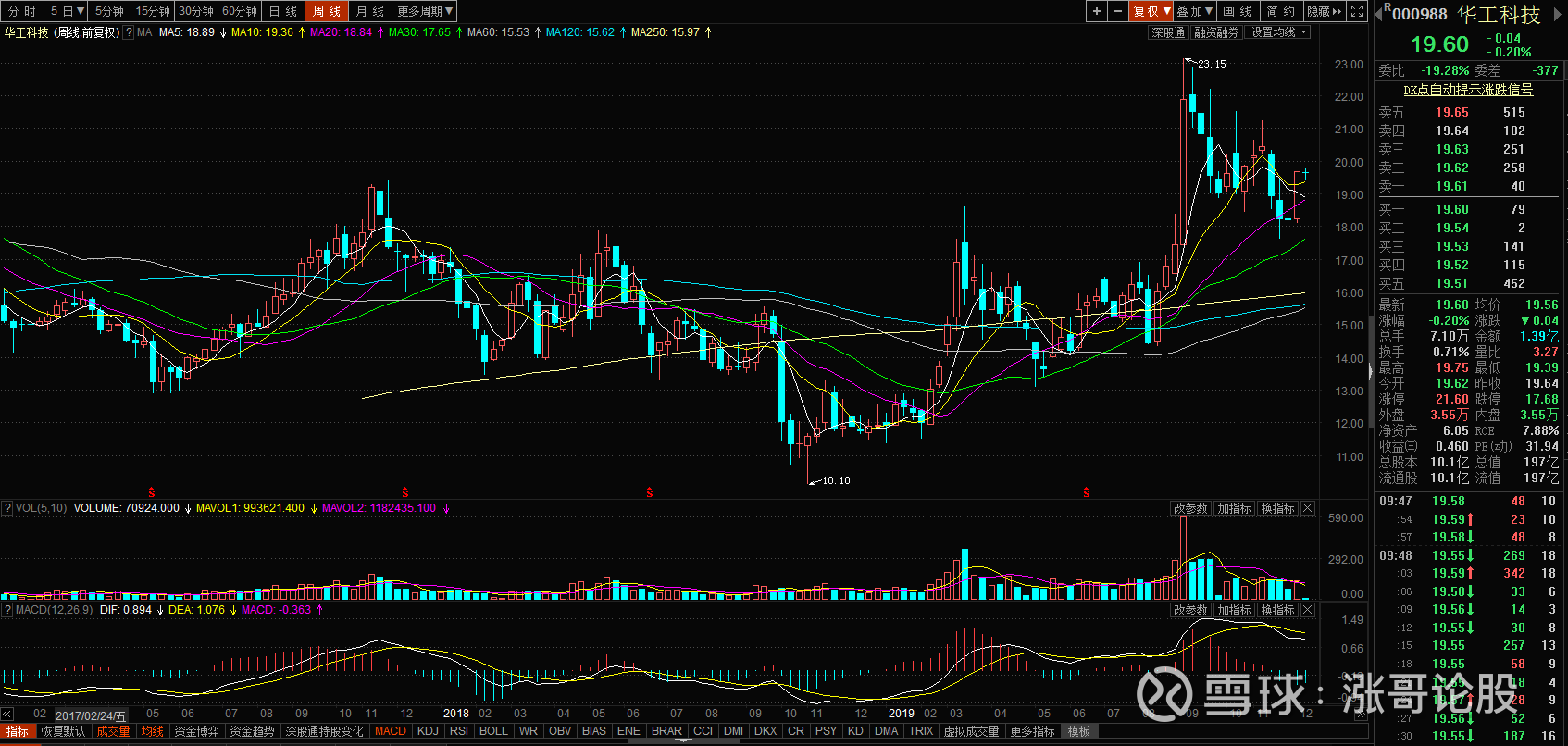Activate 画线 drawing tools

point(1238,11)
